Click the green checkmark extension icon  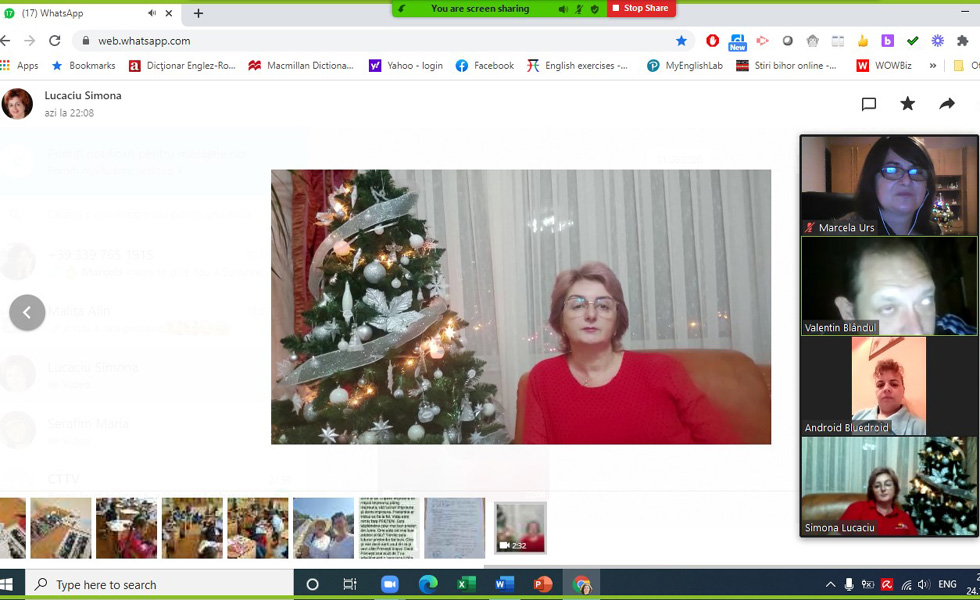pos(912,41)
